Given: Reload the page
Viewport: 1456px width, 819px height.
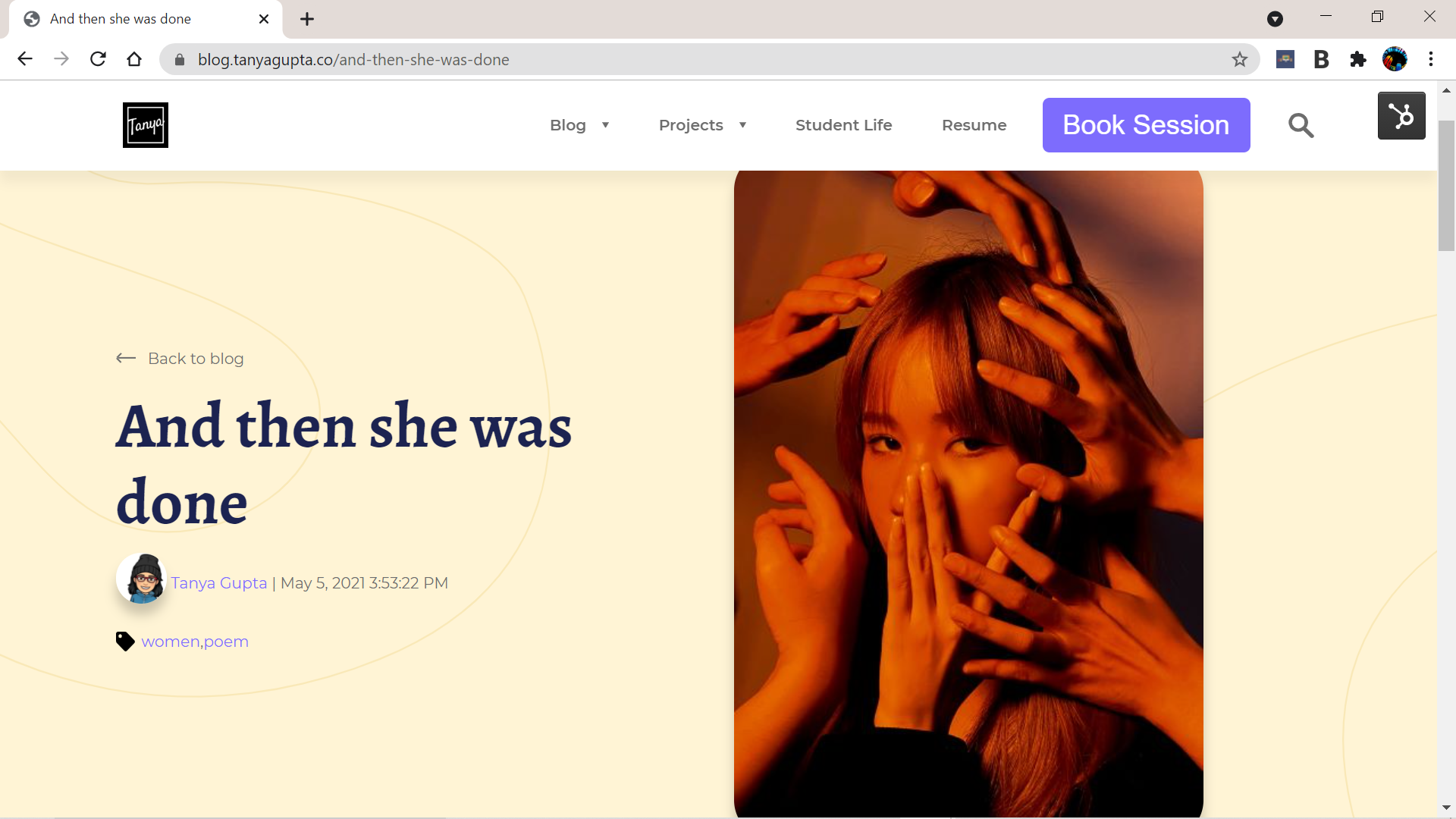Looking at the screenshot, I should tap(98, 59).
